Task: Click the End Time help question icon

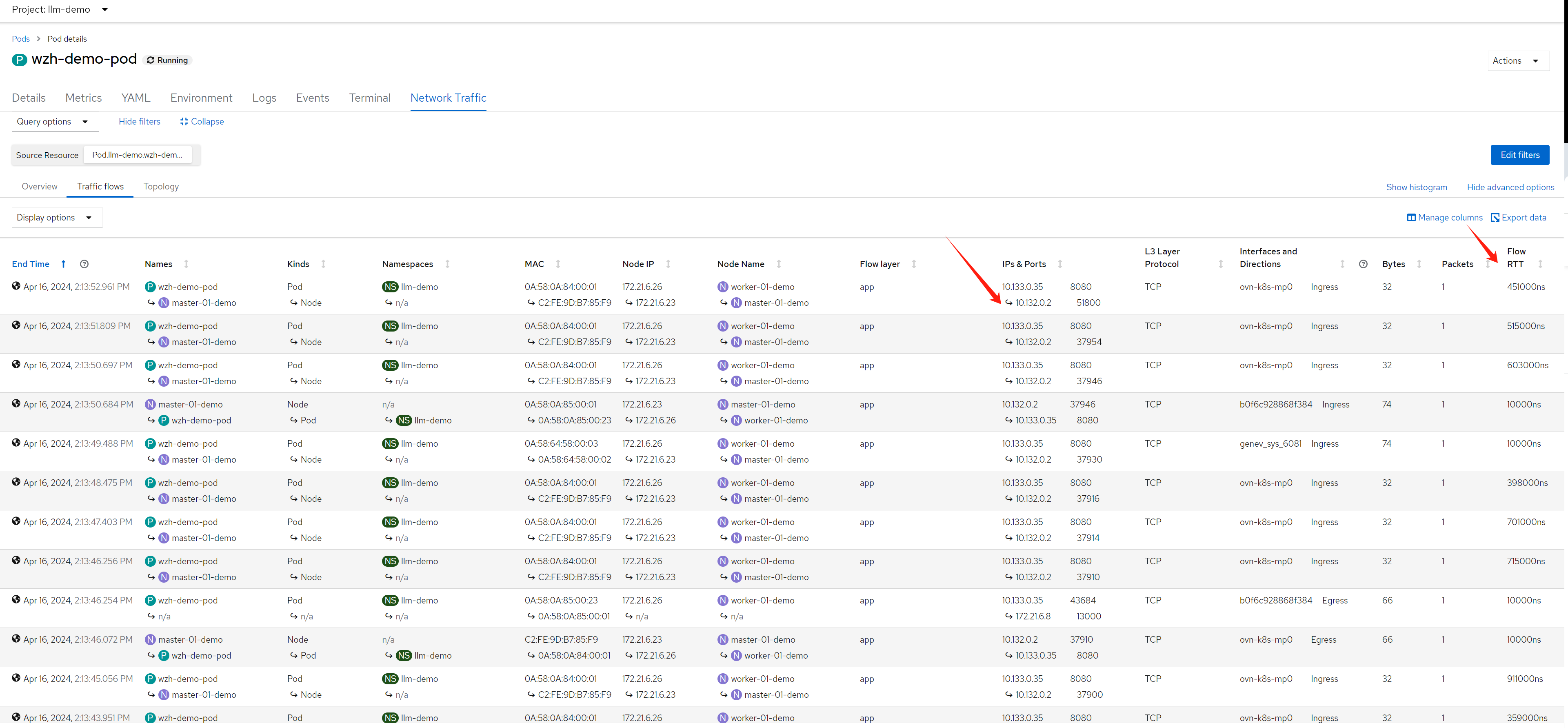Action: [84, 264]
